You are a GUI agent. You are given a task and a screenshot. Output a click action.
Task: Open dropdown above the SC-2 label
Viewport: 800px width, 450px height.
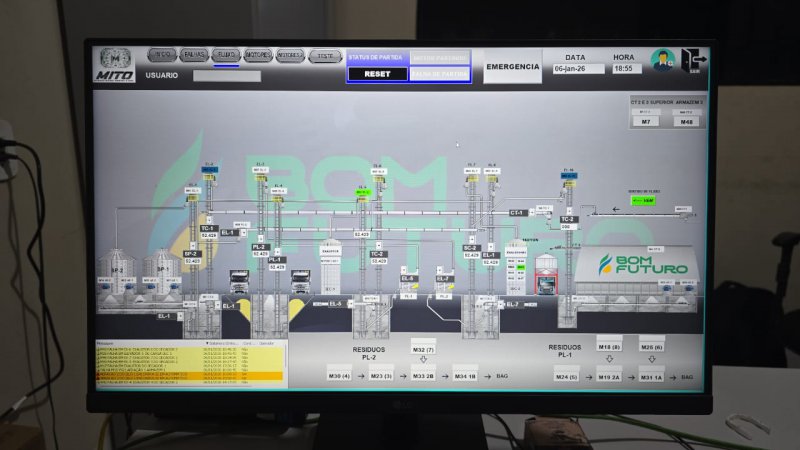472,239
